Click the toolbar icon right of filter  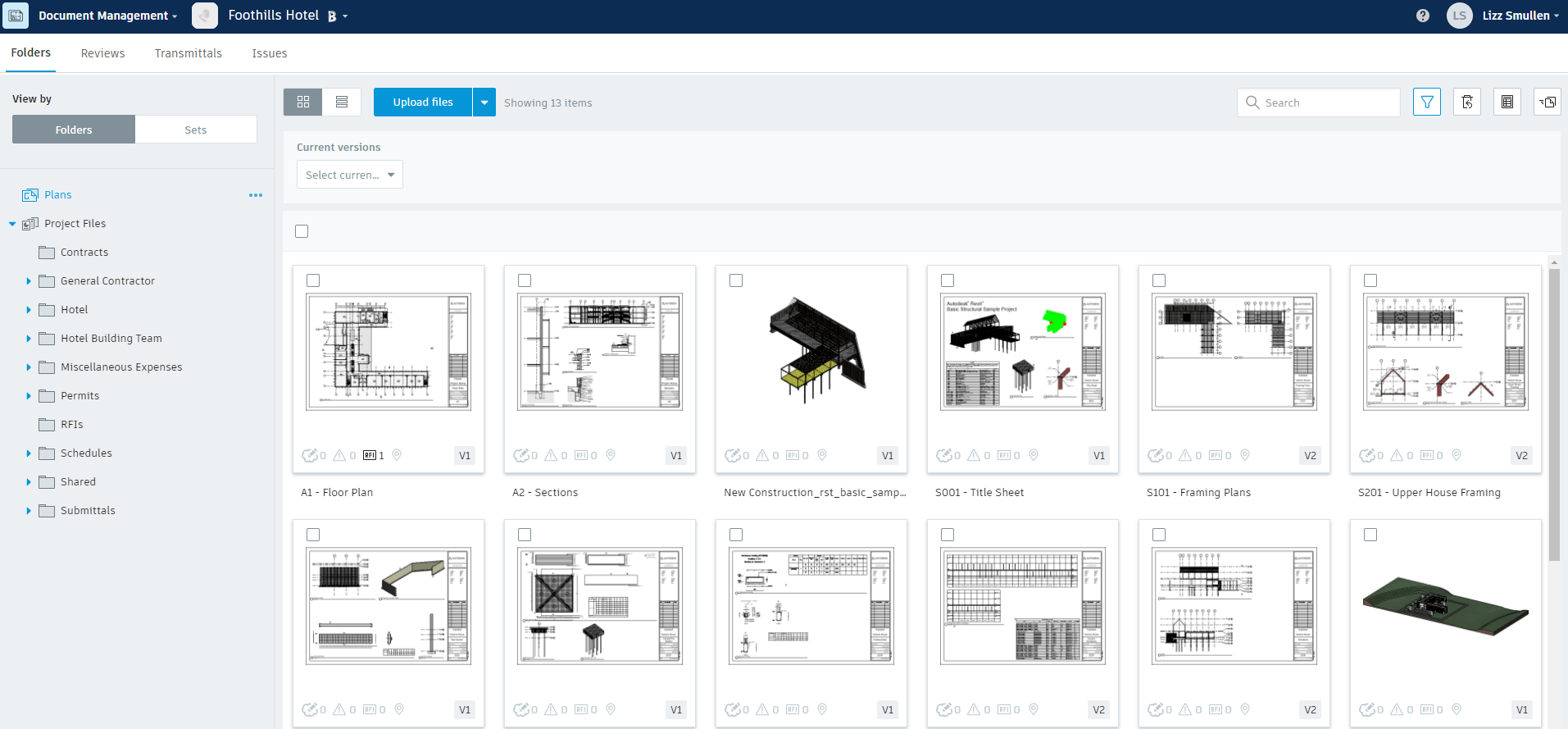[x=1467, y=103]
